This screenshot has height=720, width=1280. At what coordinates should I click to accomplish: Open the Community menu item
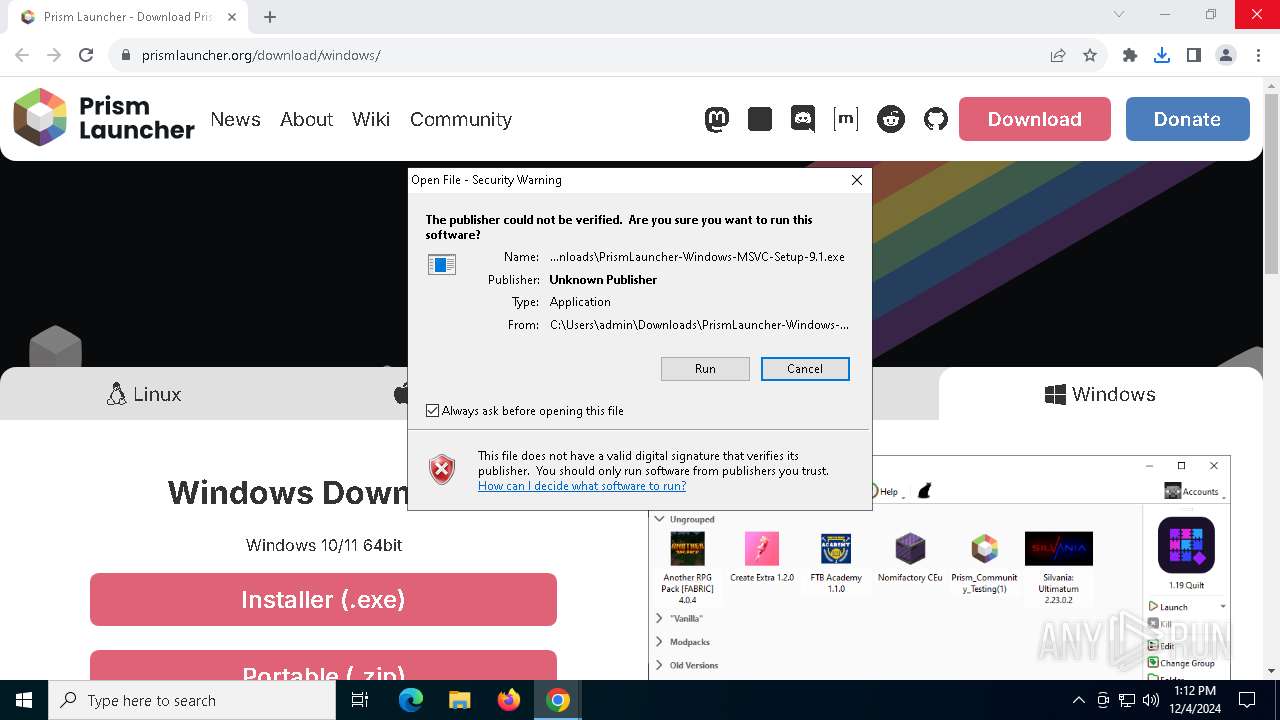[x=461, y=119]
